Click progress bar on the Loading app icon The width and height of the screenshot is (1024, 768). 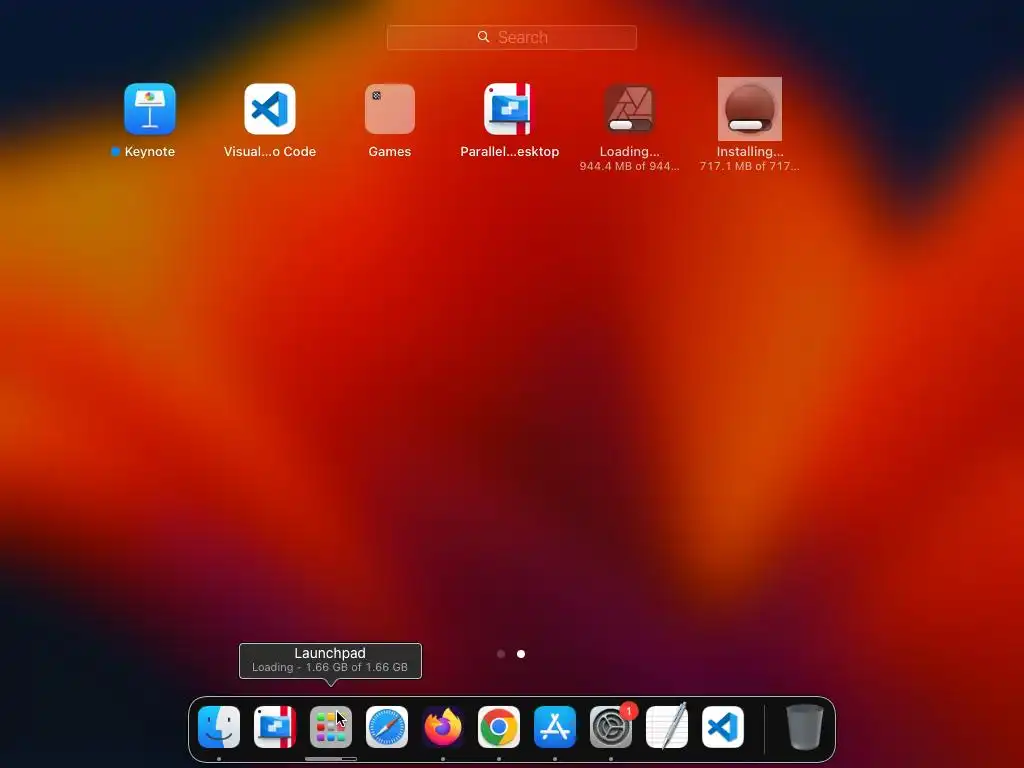pos(630,125)
